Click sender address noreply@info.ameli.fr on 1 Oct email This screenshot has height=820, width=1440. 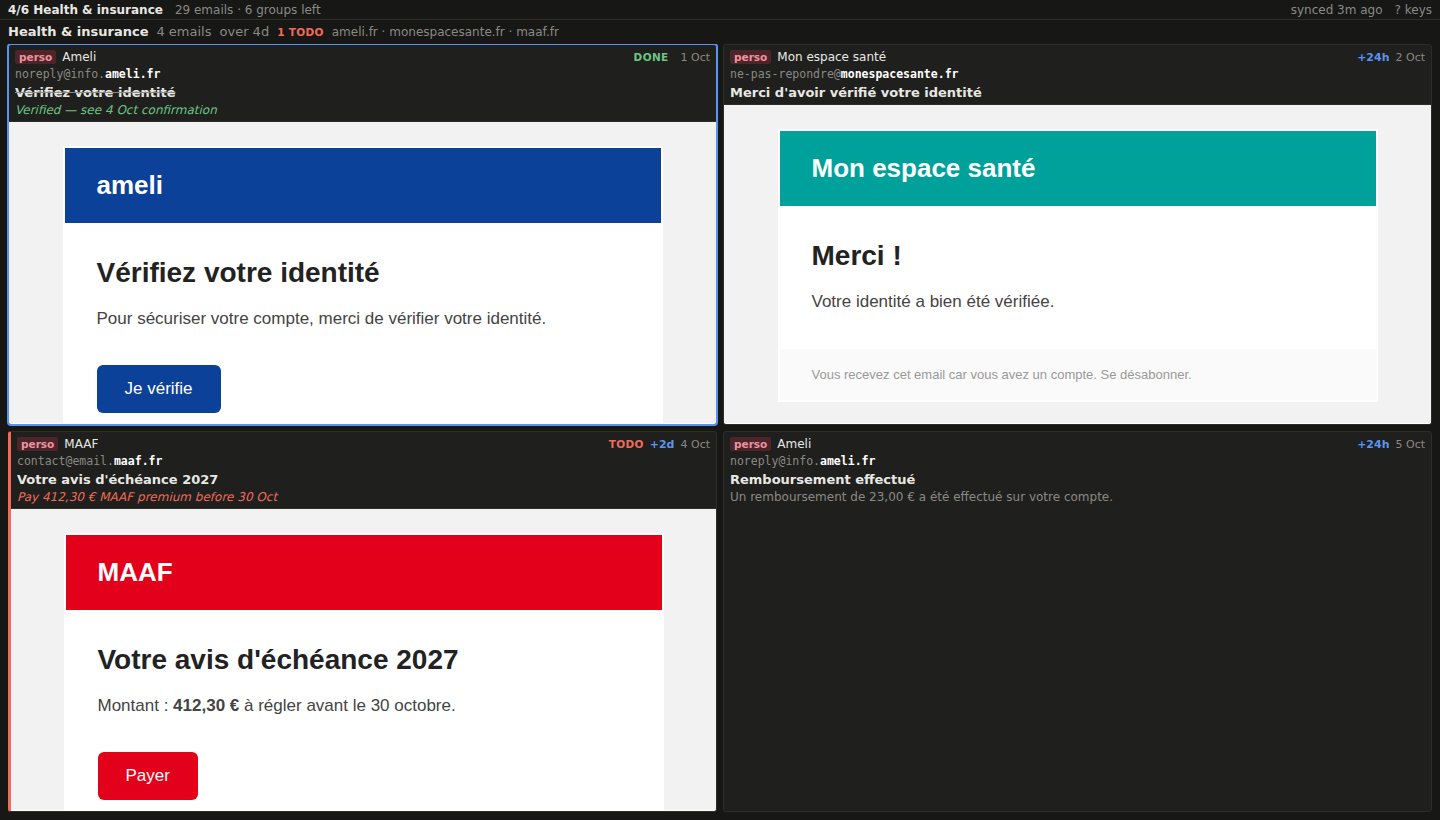88,74
